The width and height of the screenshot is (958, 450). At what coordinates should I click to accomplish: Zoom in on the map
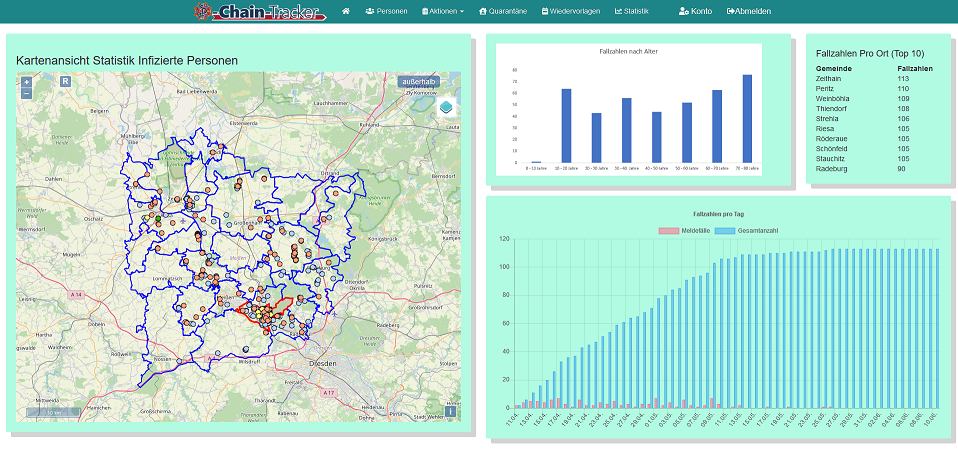(26, 82)
